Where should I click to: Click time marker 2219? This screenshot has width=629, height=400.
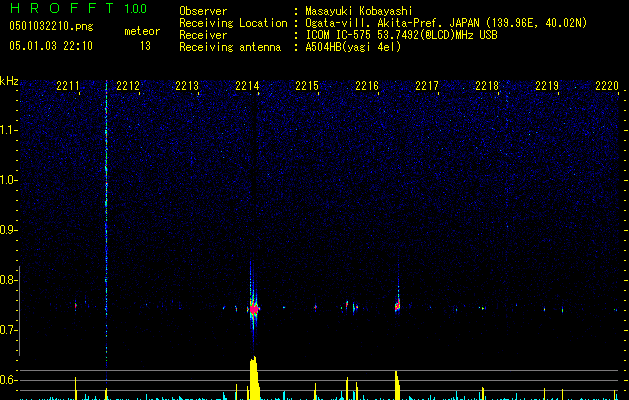(x=547, y=86)
